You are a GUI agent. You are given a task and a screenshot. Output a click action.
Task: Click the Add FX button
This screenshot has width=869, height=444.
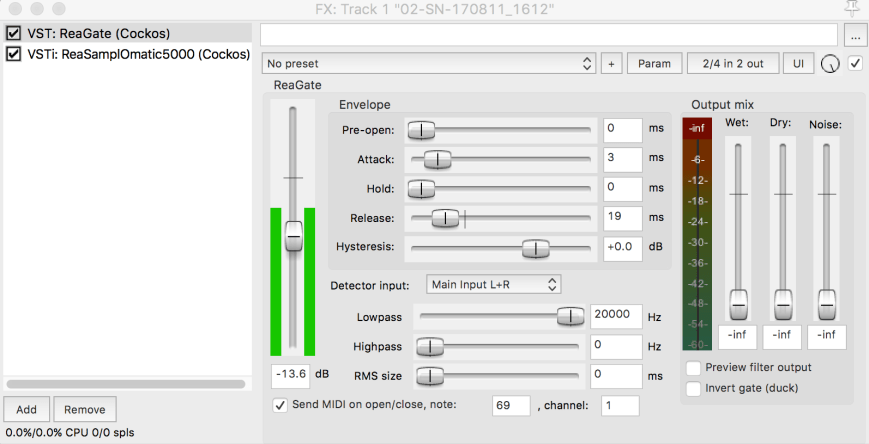point(26,410)
